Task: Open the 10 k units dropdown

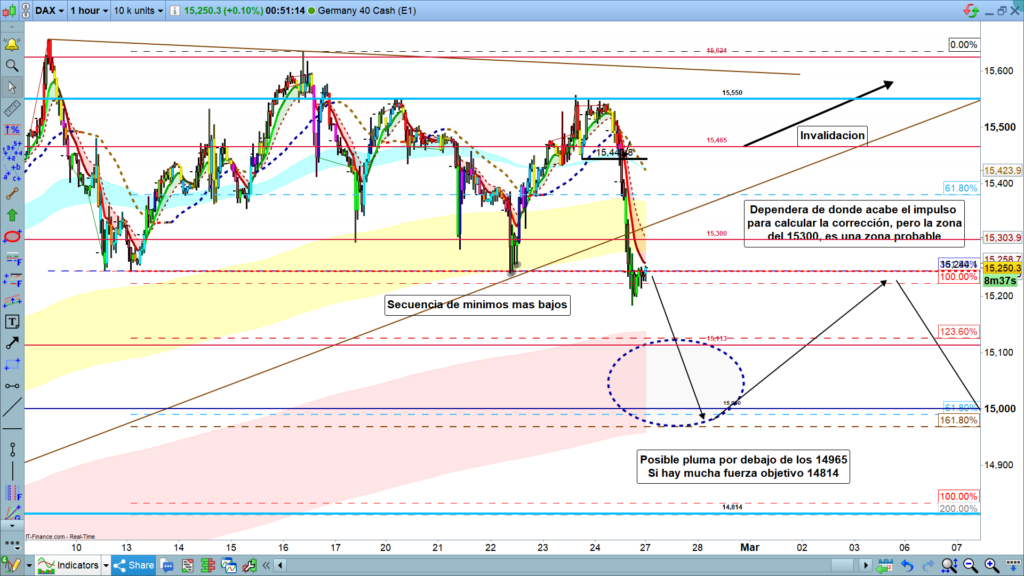Action: tap(139, 10)
